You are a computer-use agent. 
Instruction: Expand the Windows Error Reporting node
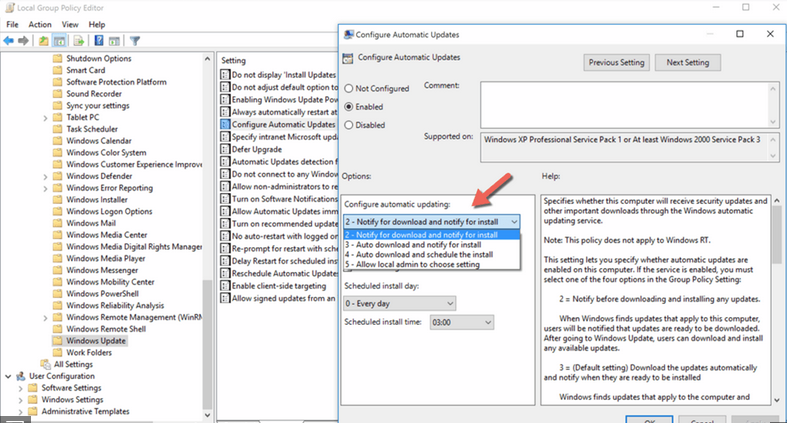click(x=45, y=189)
